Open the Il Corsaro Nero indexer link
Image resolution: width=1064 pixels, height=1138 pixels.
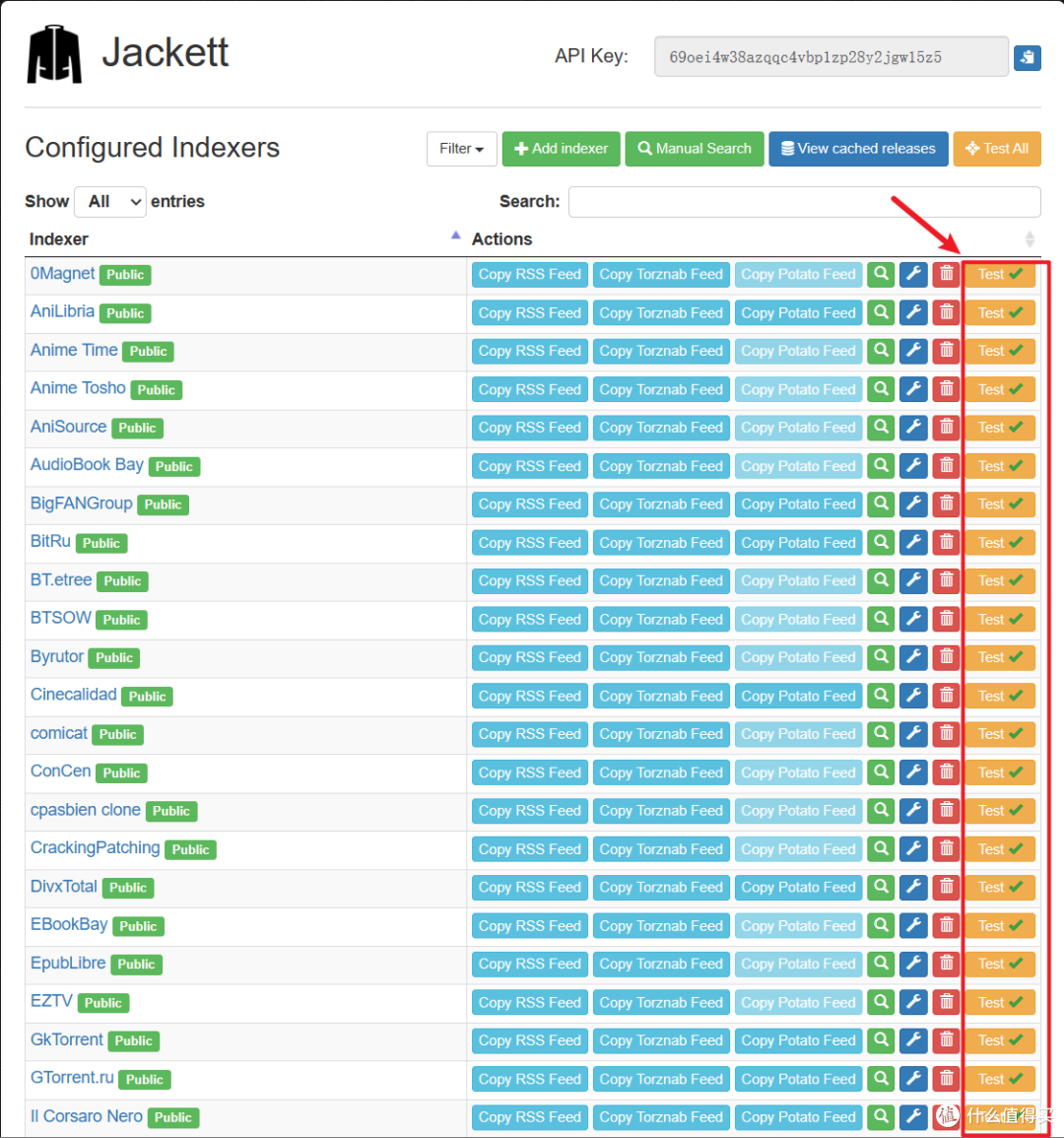87,1116
